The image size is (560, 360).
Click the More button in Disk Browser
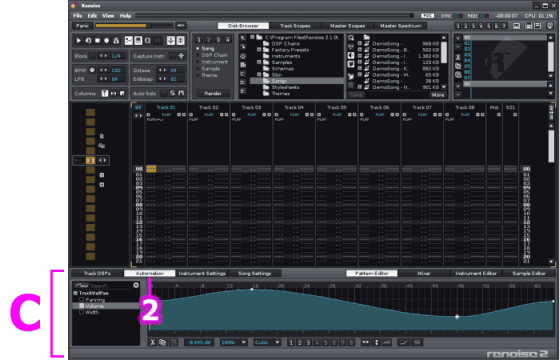(438, 95)
